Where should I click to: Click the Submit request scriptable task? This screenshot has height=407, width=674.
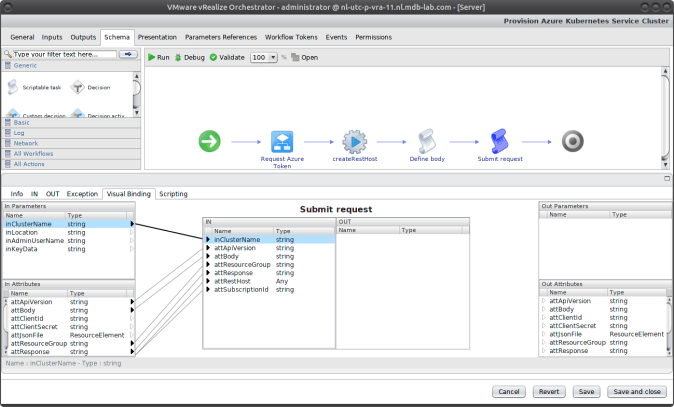tap(499, 141)
